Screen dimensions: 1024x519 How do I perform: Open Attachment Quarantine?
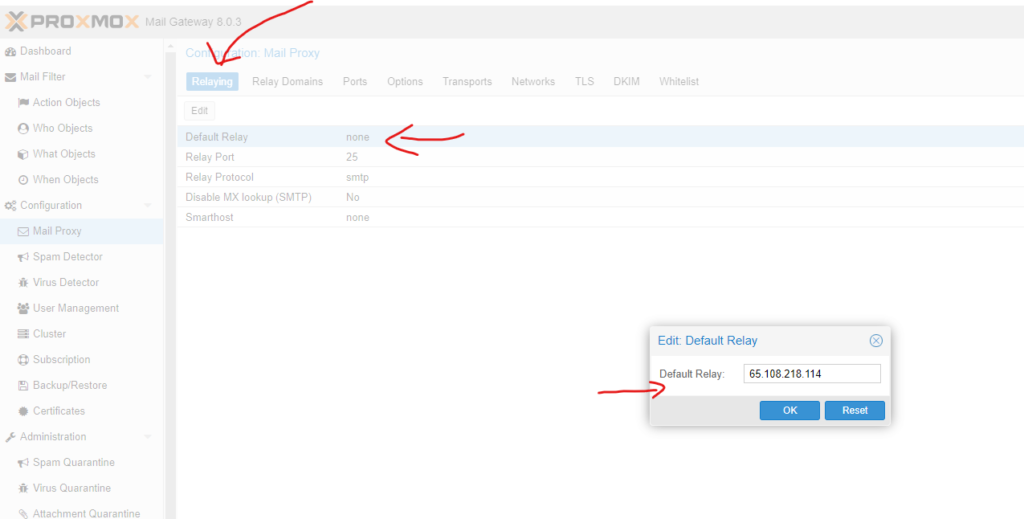[x=87, y=514]
